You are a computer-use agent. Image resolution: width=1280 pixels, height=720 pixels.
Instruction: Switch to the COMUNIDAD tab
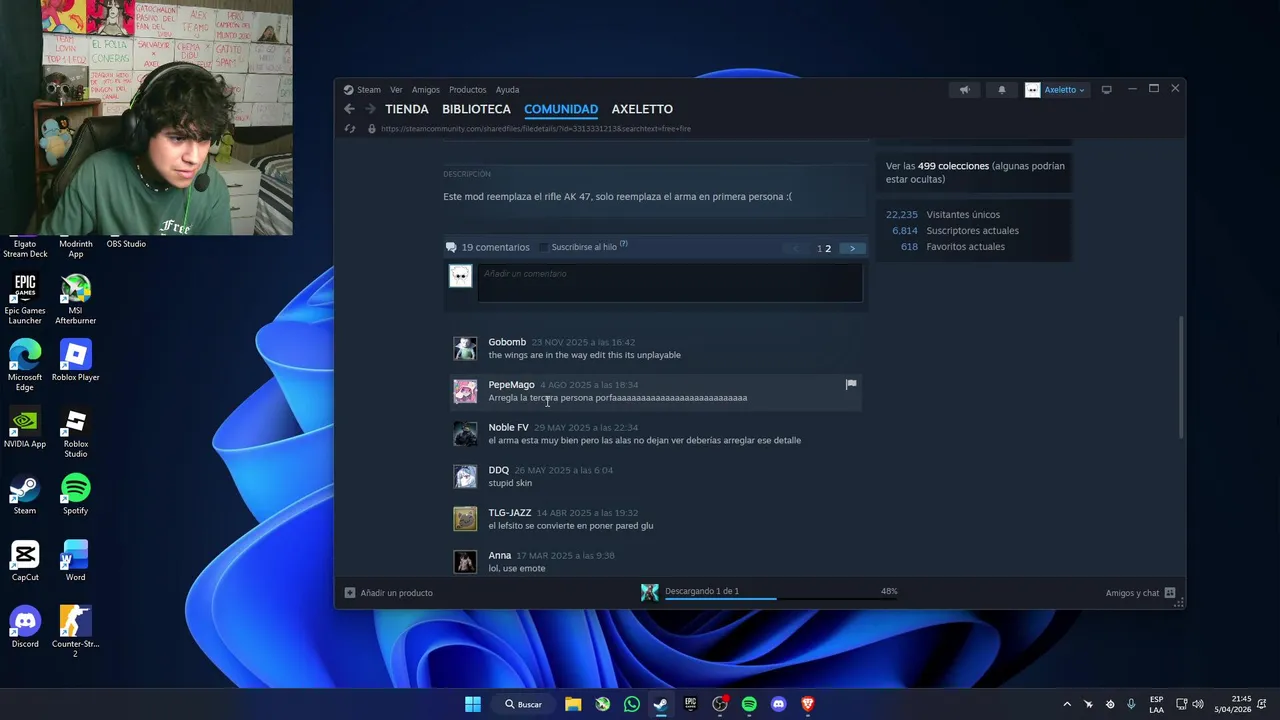[x=561, y=109]
